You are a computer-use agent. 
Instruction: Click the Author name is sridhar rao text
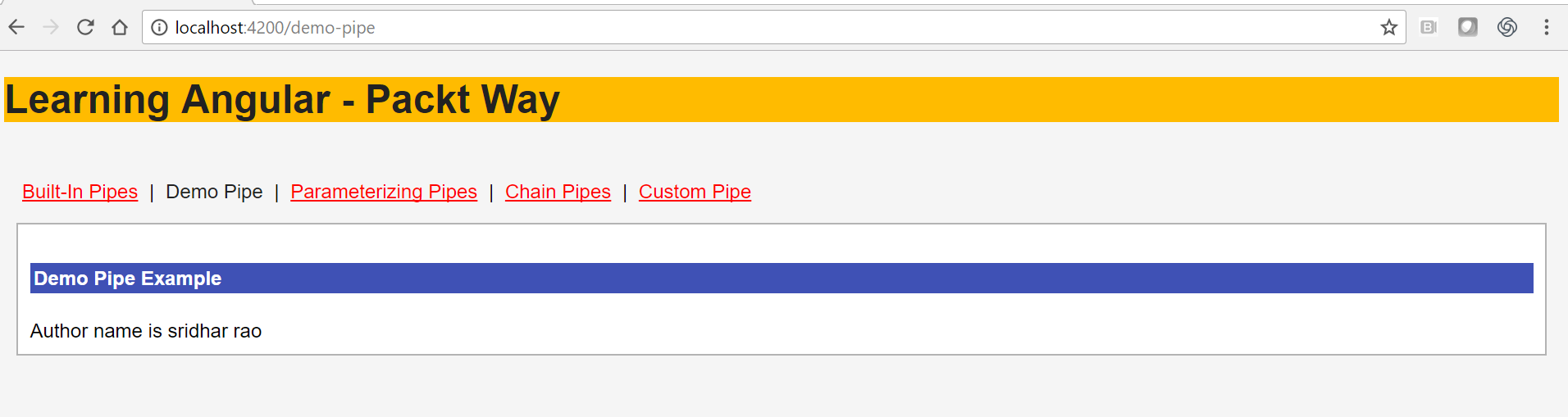146,331
